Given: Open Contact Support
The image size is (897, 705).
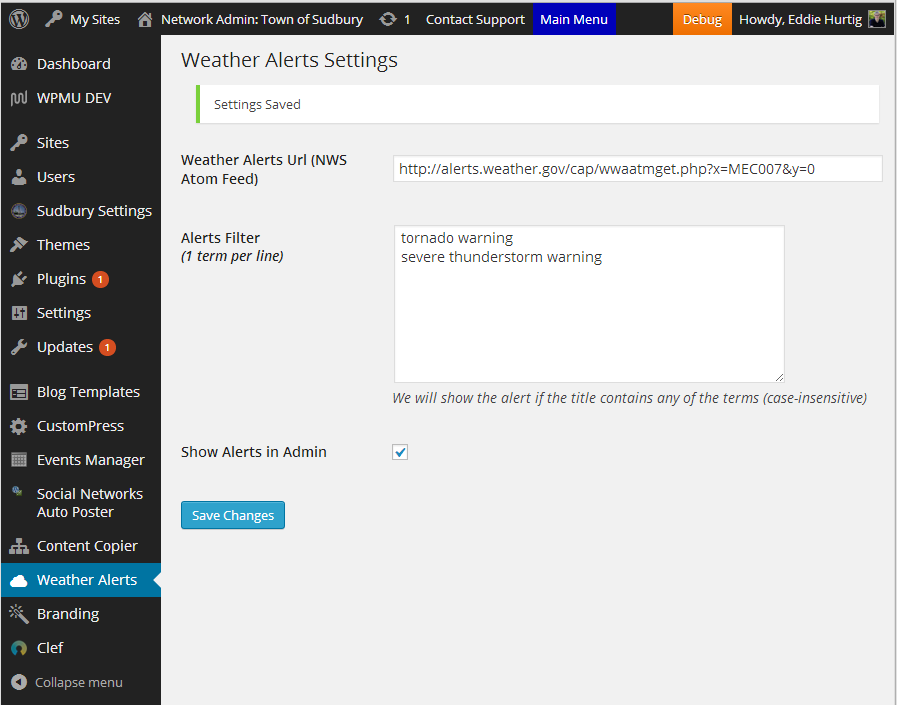Looking at the screenshot, I should (475, 18).
